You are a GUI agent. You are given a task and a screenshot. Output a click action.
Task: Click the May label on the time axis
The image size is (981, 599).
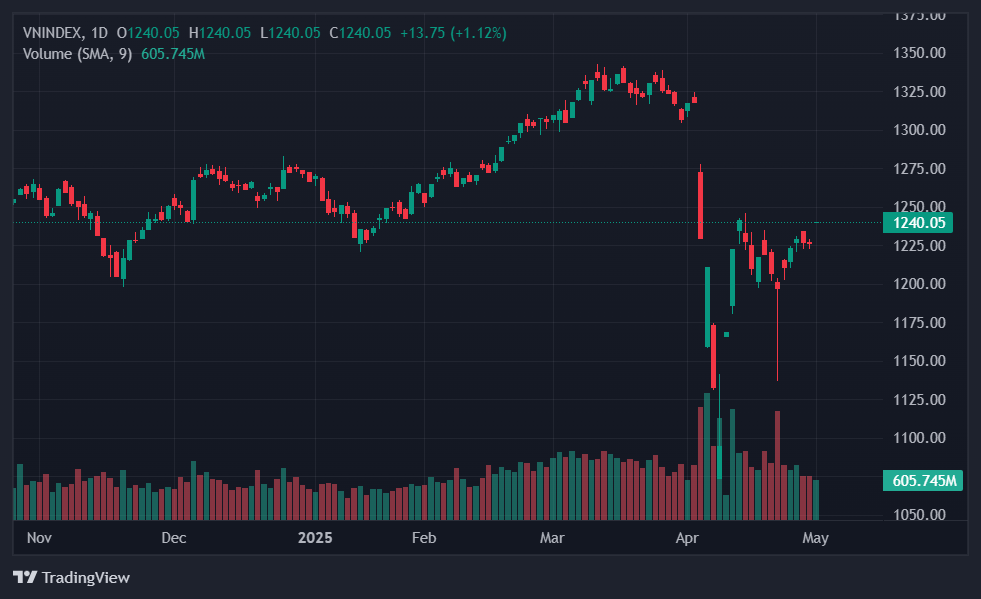click(x=815, y=538)
